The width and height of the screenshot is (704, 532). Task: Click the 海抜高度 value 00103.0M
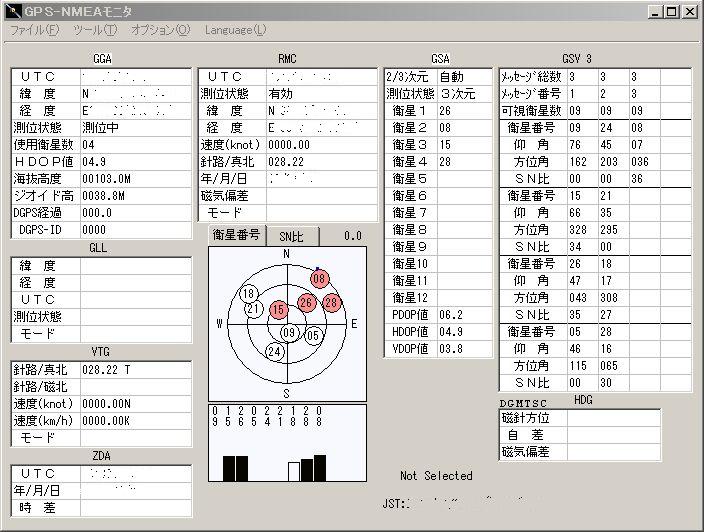point(106,179)
